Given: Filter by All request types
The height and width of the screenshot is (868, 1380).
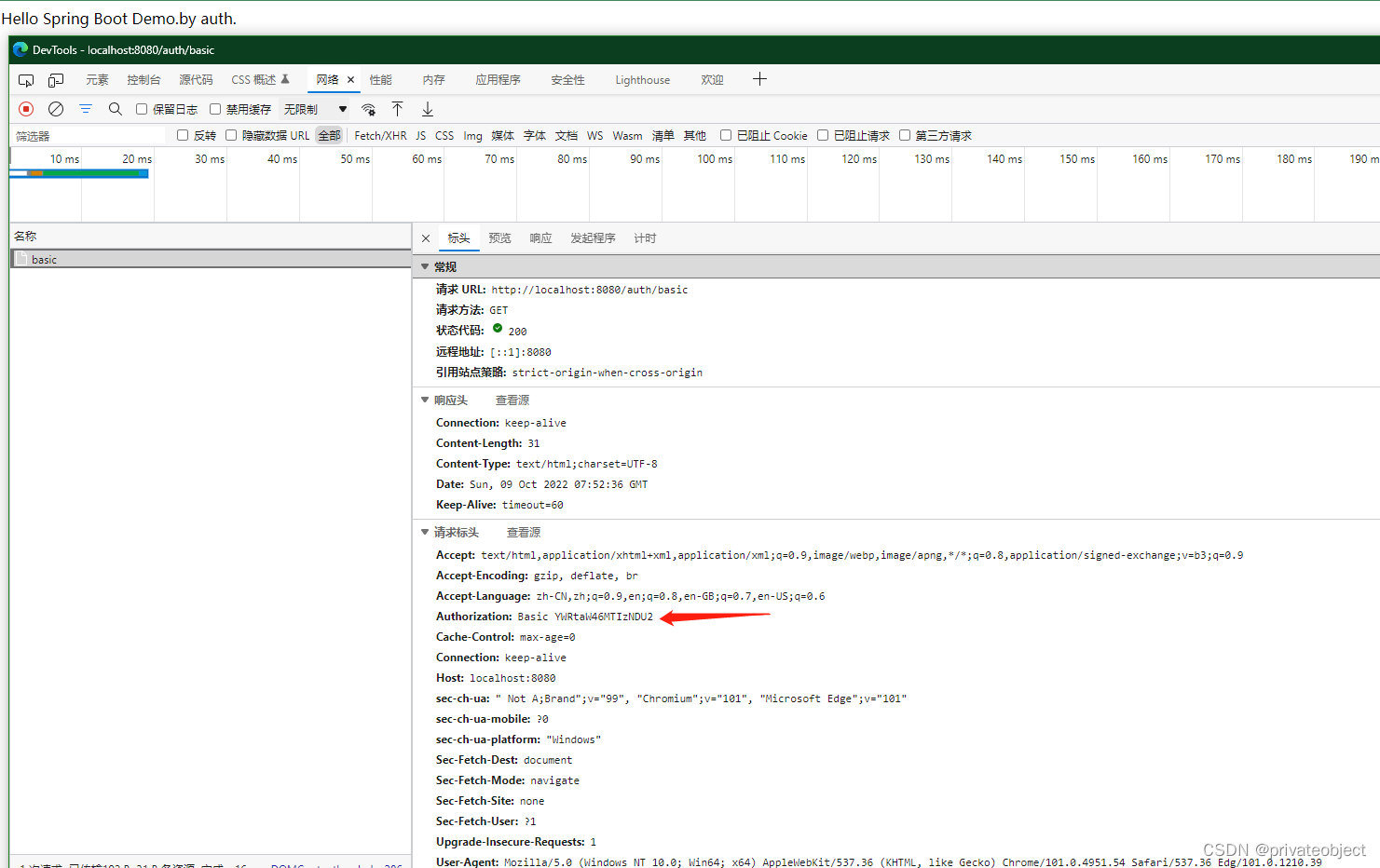Looking at the screenshot, I should tap(329, 135).
